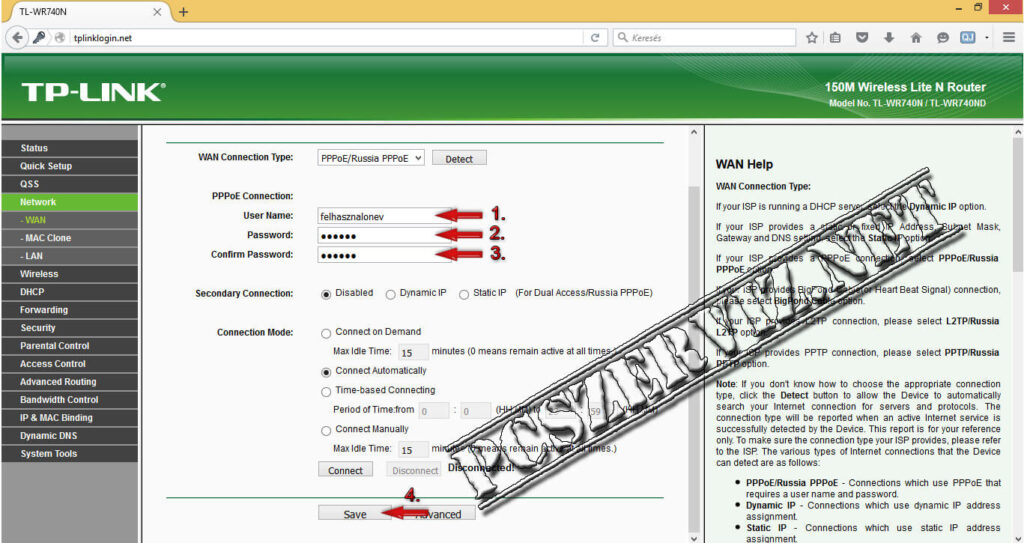Select the Disabled secondary connection radio
The image size is (1024, 543).
point(326,295)
